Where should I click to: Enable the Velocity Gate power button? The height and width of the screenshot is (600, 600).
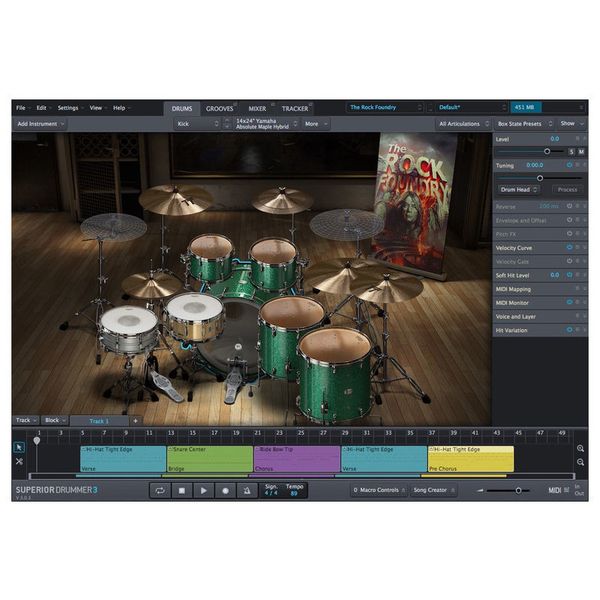(569, 261)
